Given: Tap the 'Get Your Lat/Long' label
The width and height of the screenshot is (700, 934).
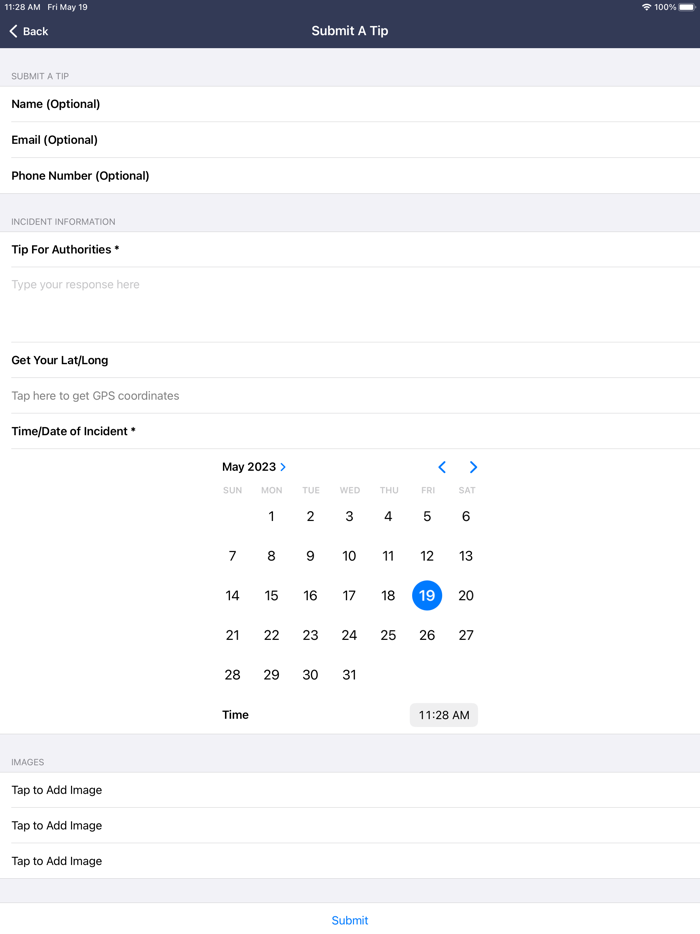Looking at the screenshot, I should (x=60, y=360).
